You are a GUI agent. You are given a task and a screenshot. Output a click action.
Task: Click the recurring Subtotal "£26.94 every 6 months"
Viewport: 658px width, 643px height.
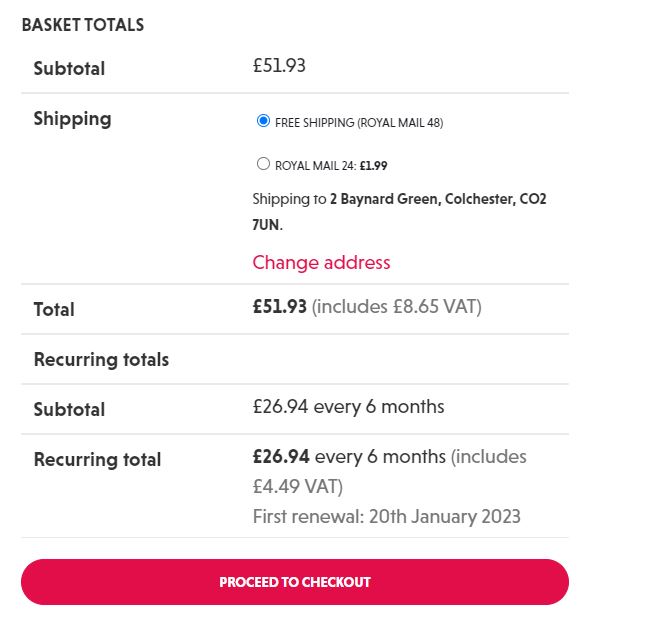348,407
